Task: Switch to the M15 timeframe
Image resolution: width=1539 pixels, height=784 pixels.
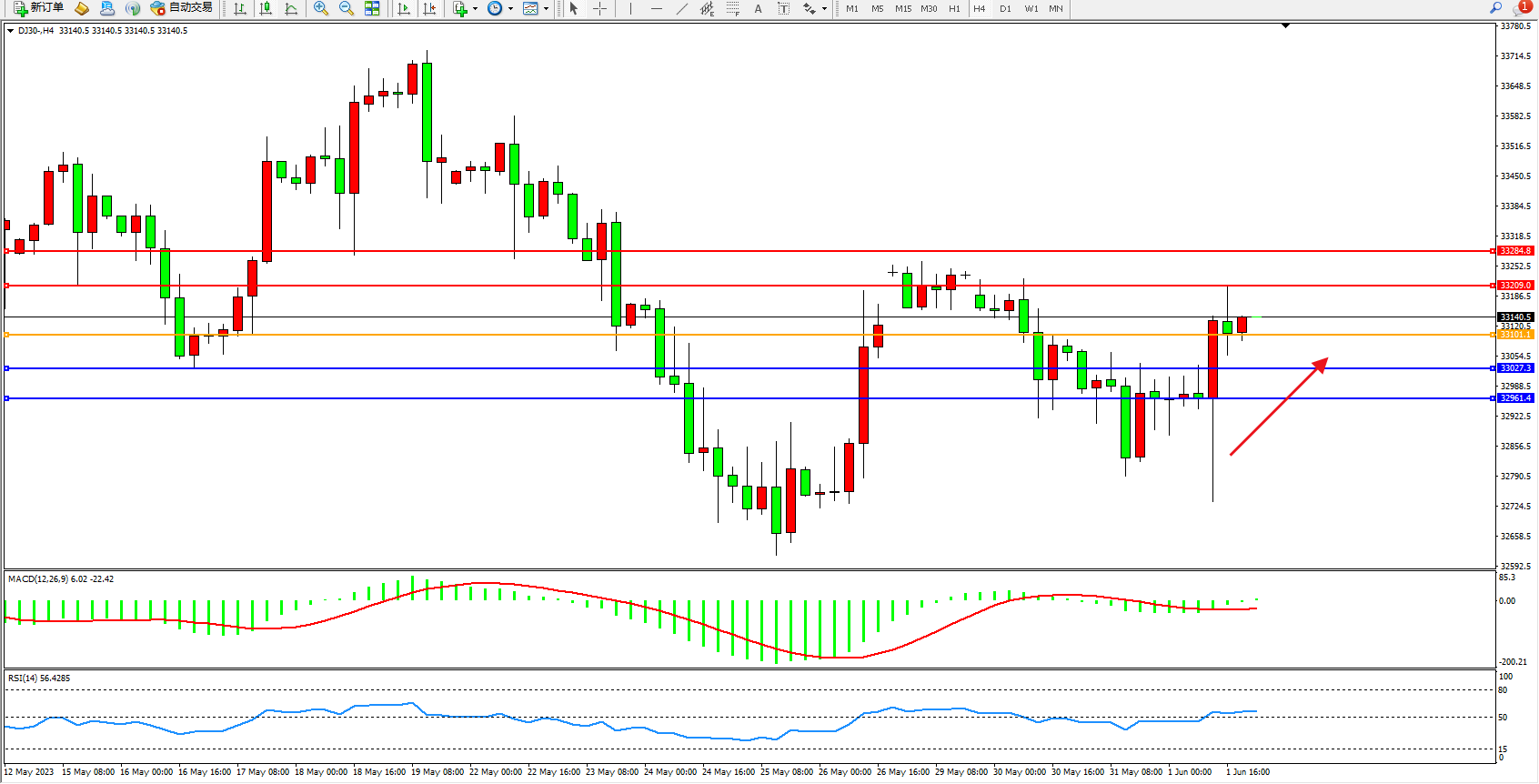Action: click(902, 8)
